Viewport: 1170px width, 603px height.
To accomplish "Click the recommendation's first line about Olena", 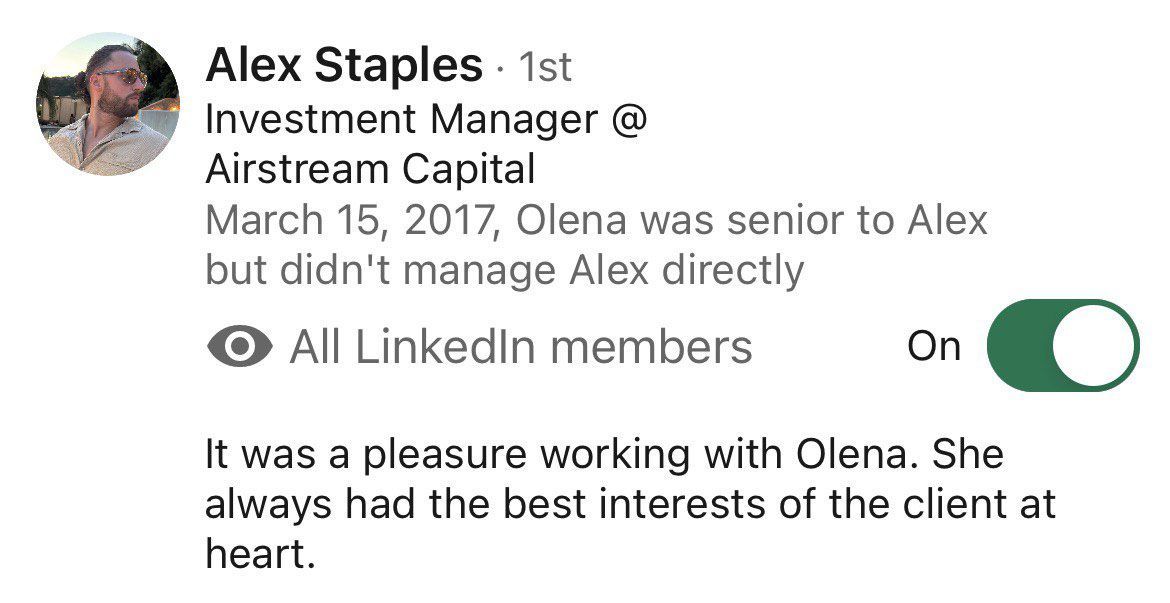I will click(x=604, y=455).
